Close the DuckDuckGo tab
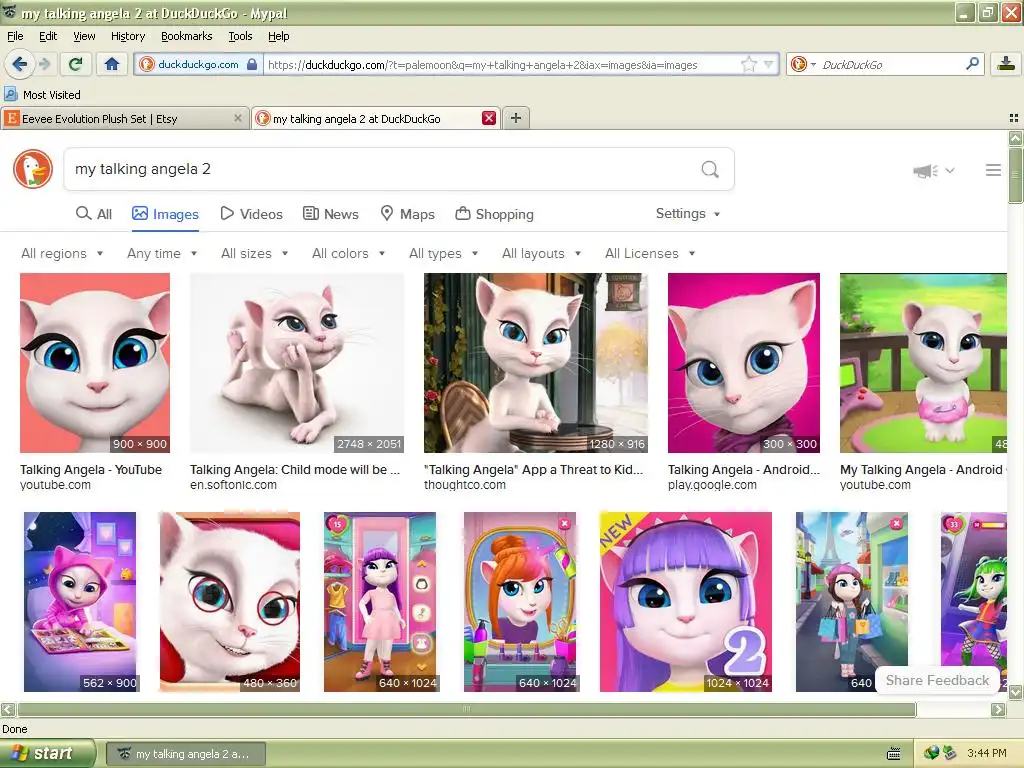1024x768 pixels. 488,118
